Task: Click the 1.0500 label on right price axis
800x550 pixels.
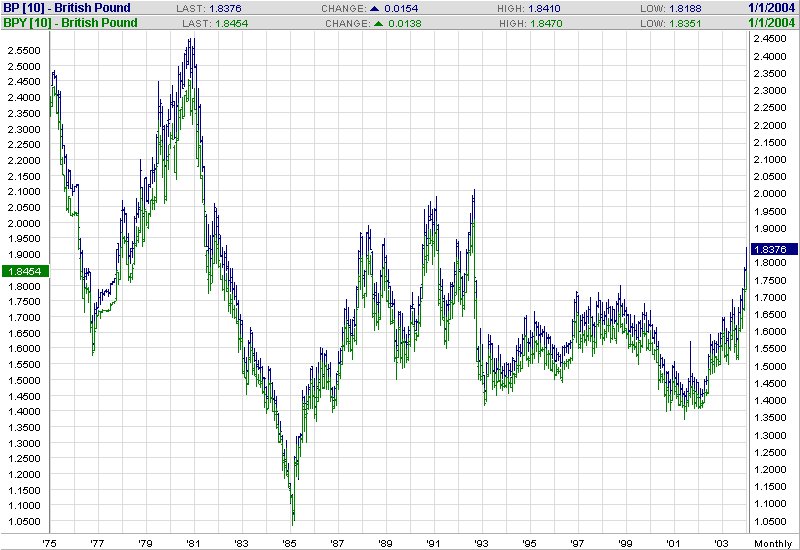Action: tap(771, 522)
